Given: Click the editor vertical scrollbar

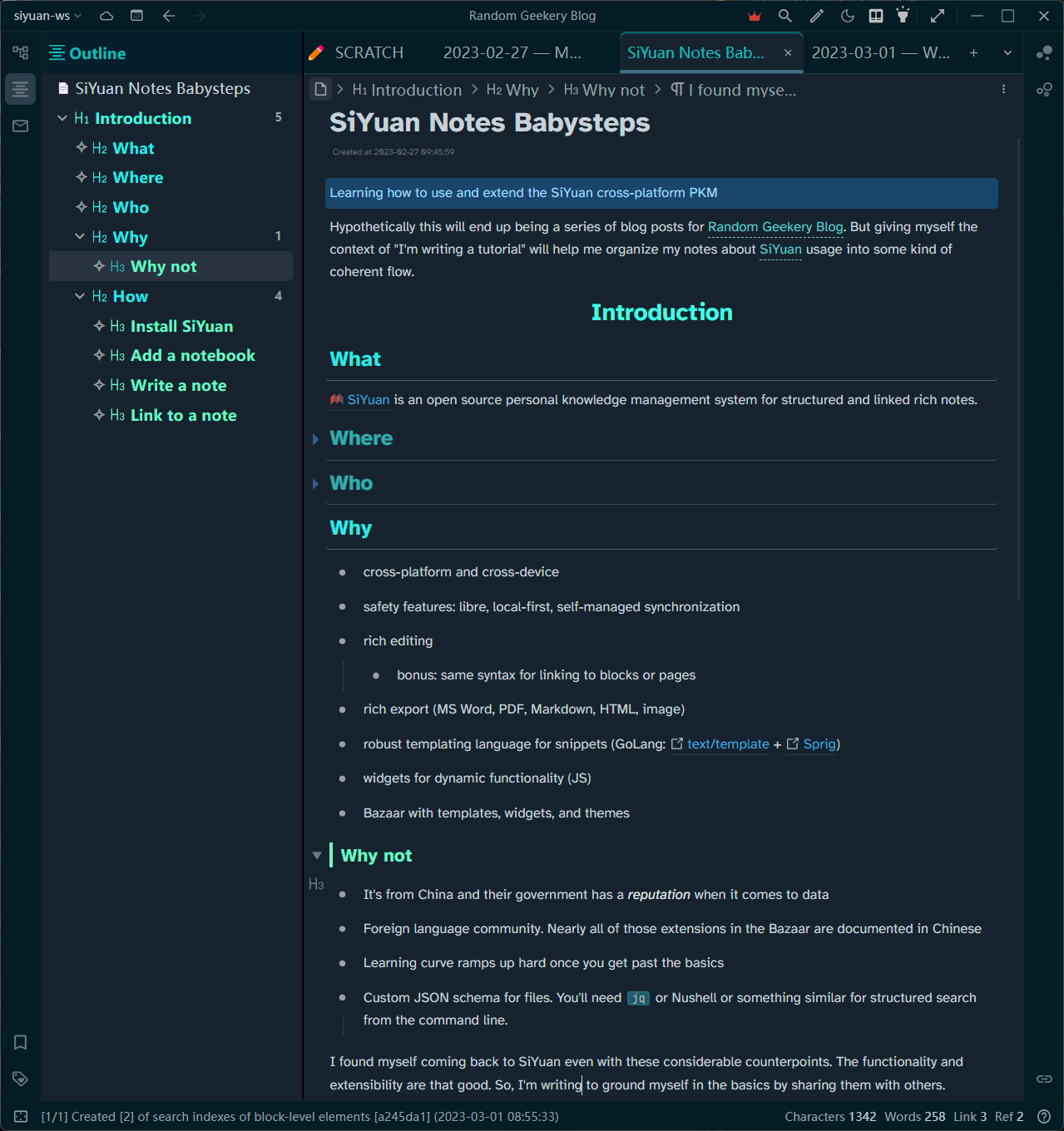Looking at the screenshot, I should point(1018,368).
